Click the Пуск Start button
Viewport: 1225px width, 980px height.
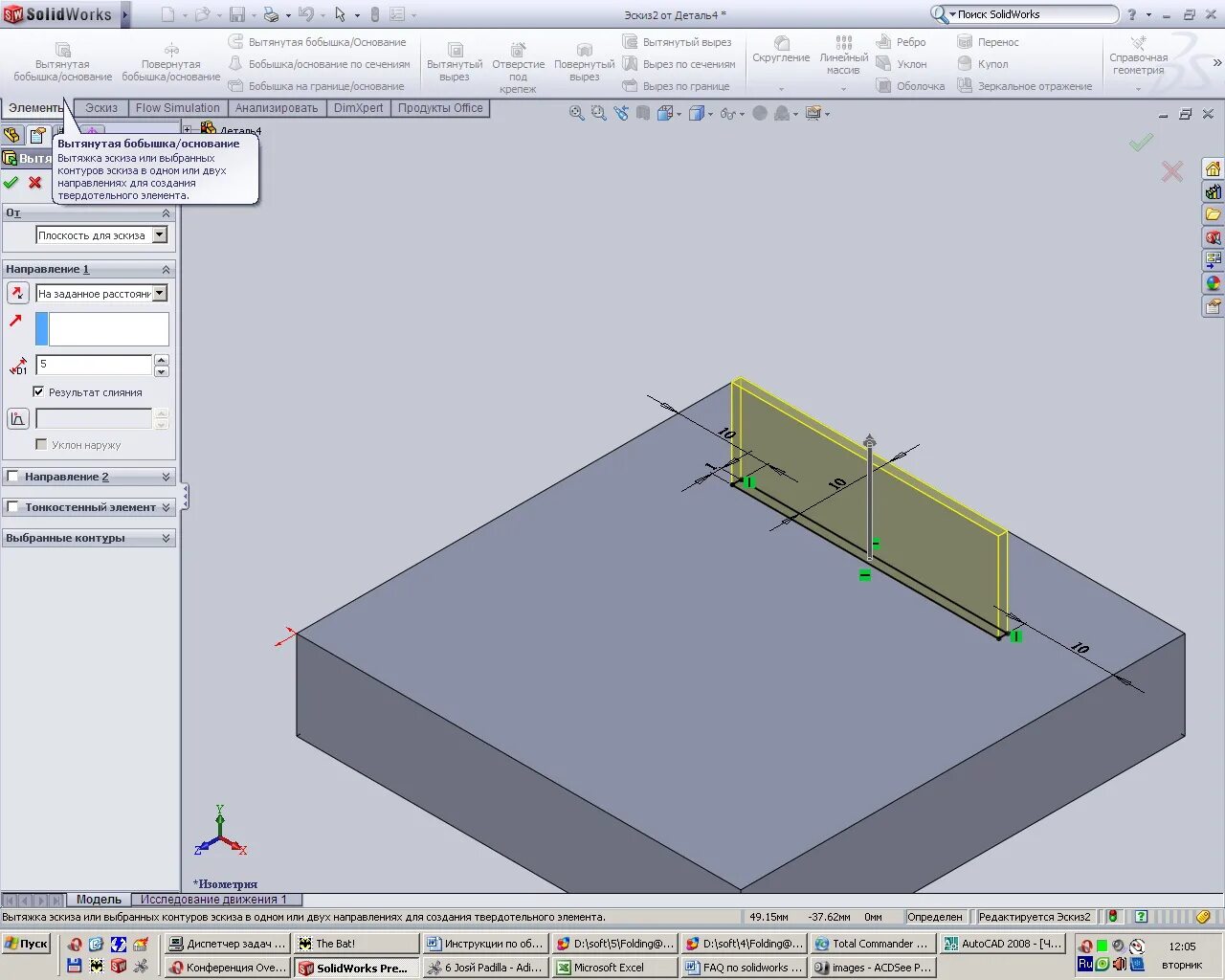tap(26, 944)
